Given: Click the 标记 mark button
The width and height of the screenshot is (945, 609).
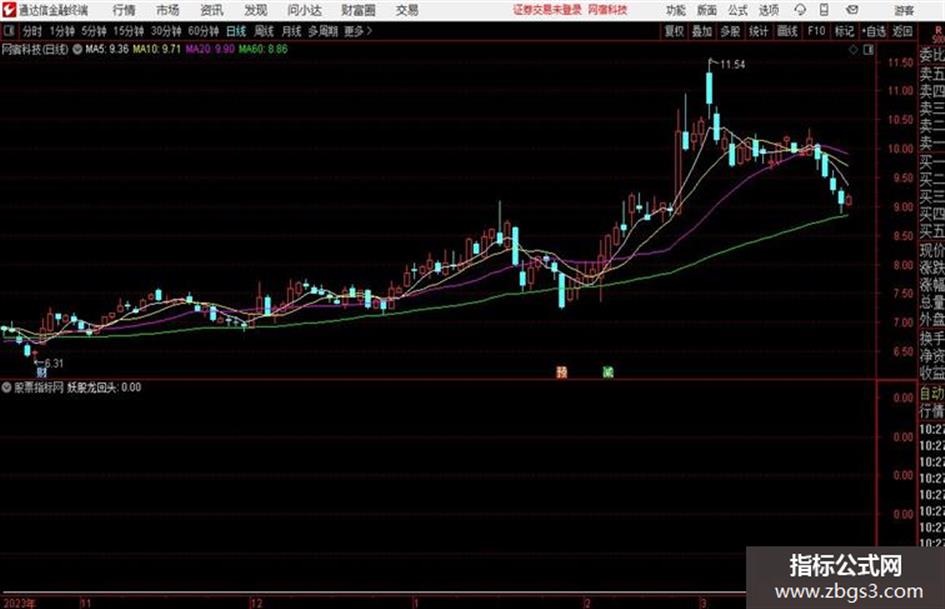Looking at the screenshot, I should [x=844, y=31].
